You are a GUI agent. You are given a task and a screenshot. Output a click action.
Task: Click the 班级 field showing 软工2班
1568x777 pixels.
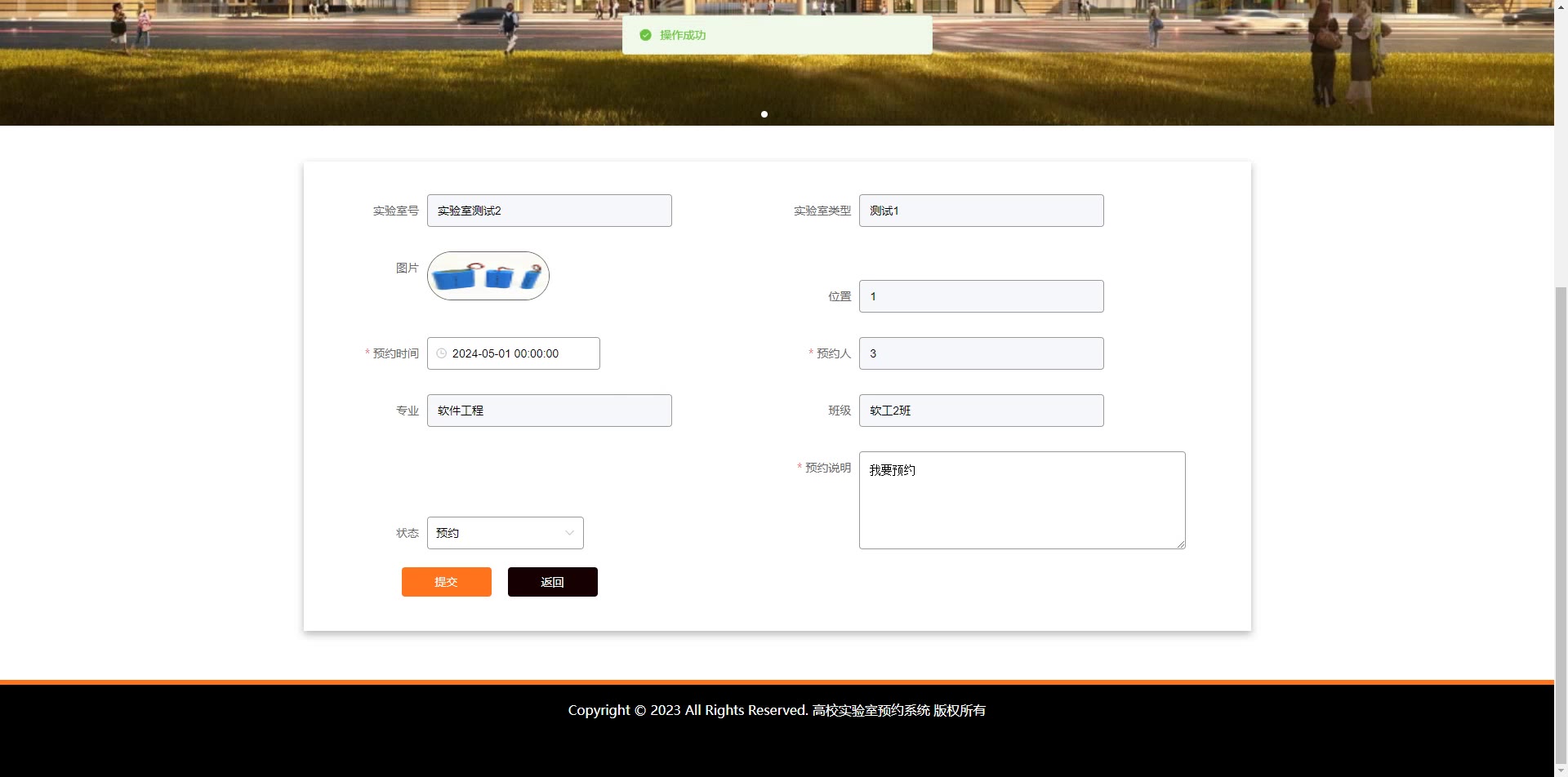(x=981, y=411)
